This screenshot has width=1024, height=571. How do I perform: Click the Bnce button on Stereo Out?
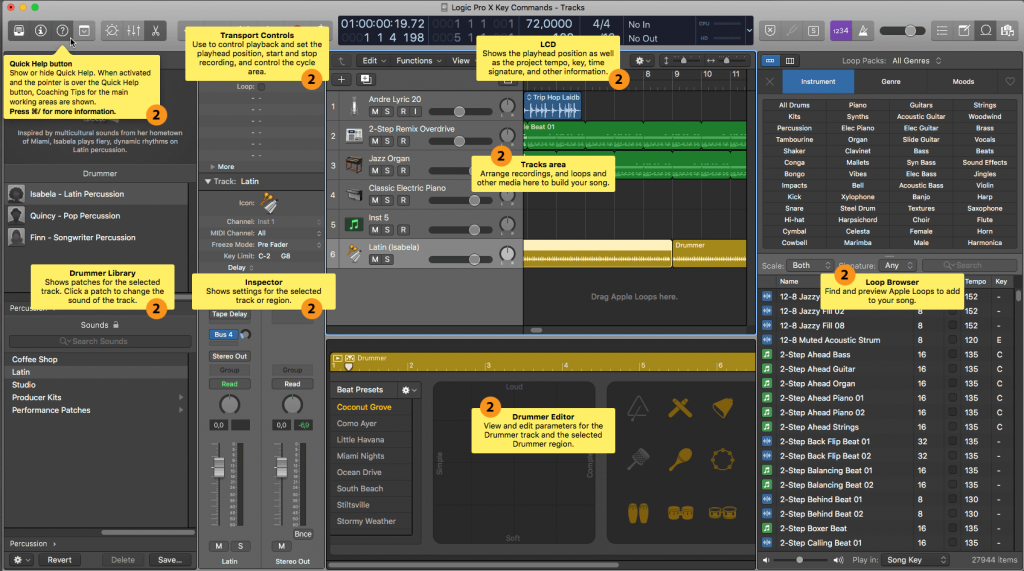tap(303, 534)
